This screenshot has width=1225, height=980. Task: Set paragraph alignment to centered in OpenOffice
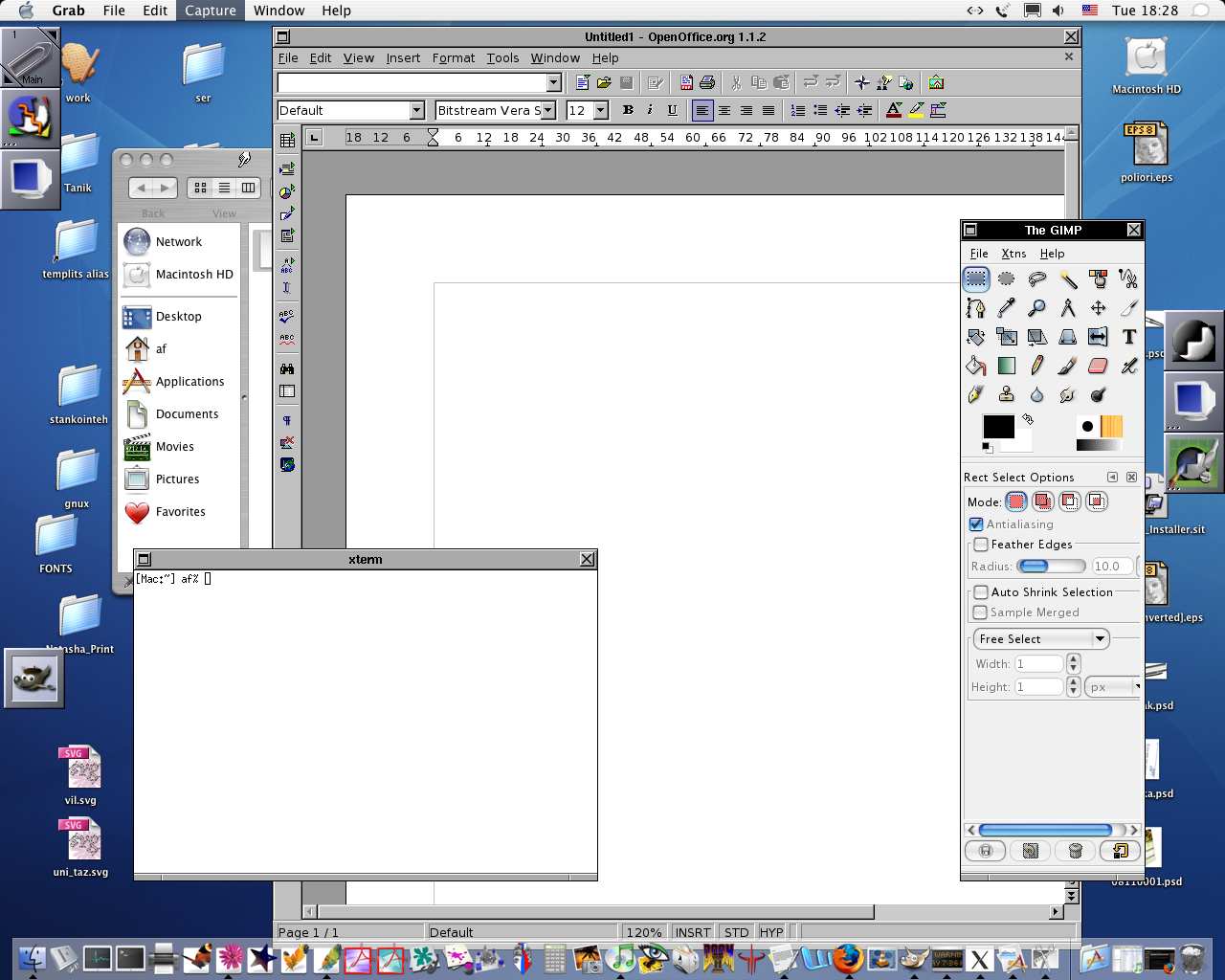pos(724,110)
